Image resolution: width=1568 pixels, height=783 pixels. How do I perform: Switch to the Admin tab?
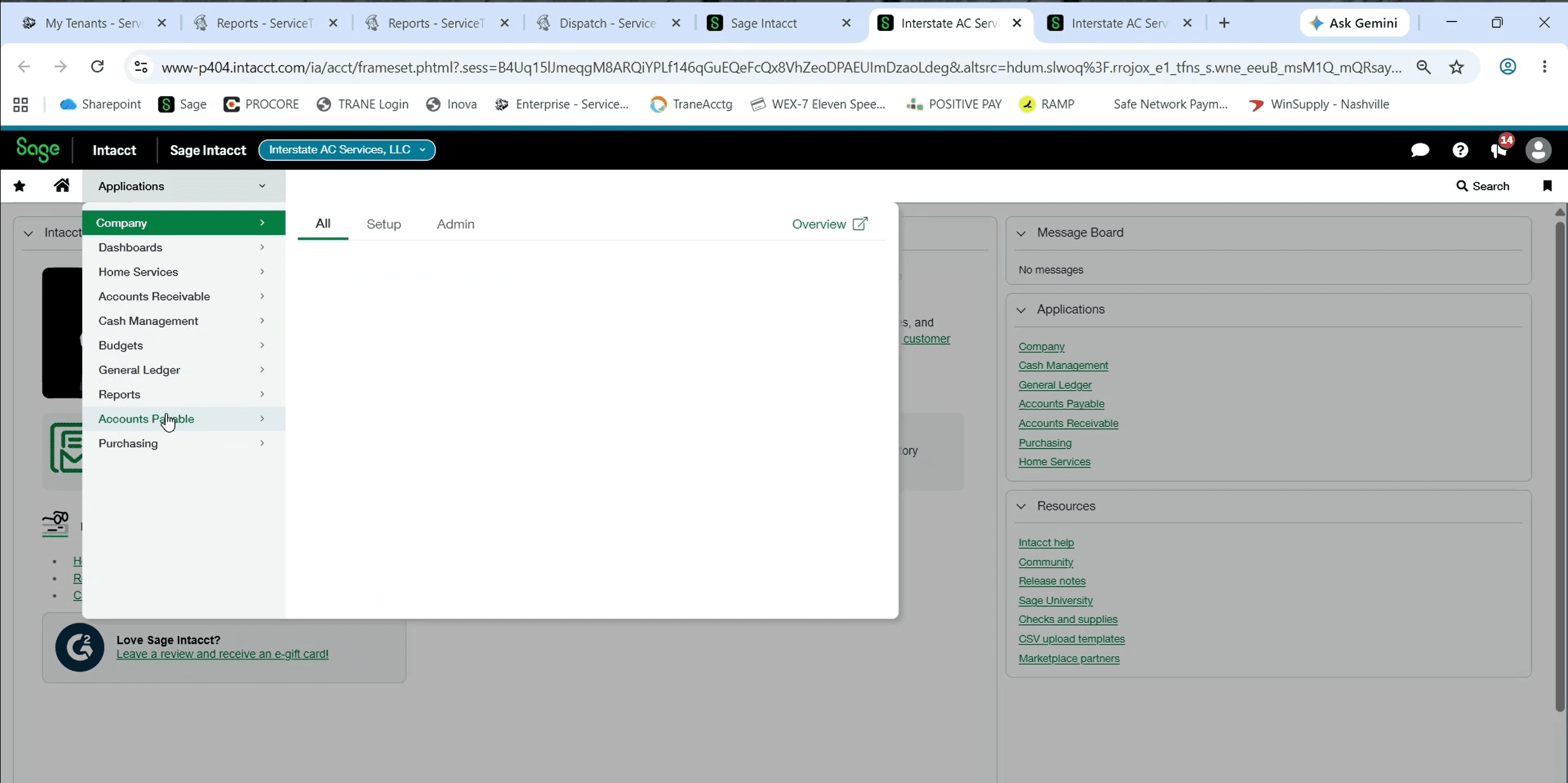pyautogui.click(x=455, y=224)
